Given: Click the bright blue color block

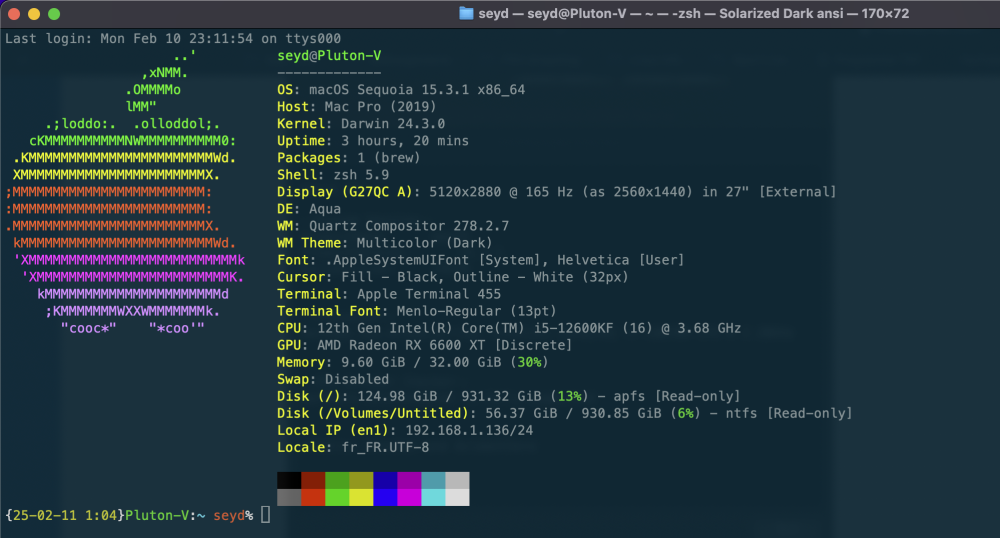Looking at the screenshot, I should pyautogui.click(x=385, y=497).
